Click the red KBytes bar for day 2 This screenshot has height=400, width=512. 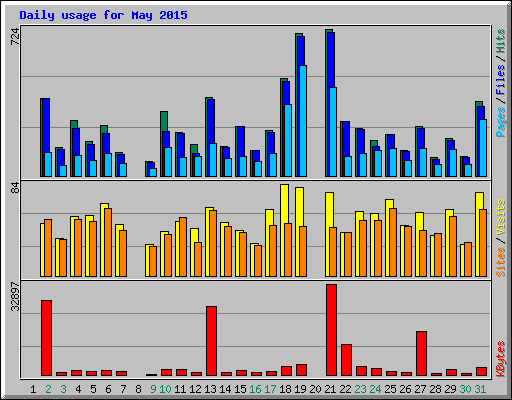pyautogui.click(x=46, y=338)
